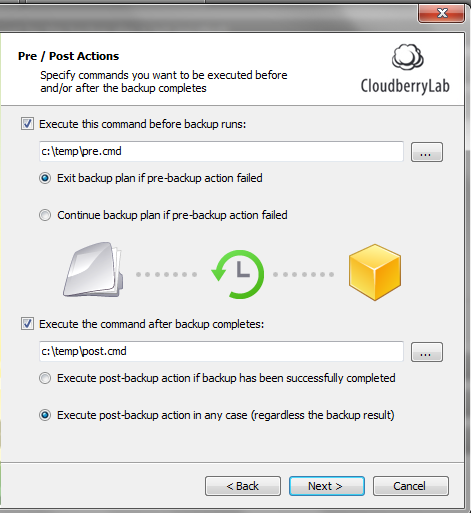This screenshot has width=471, height=513.
Task: Click the post.cmd command path field
Action: click(x=221, y=351)
